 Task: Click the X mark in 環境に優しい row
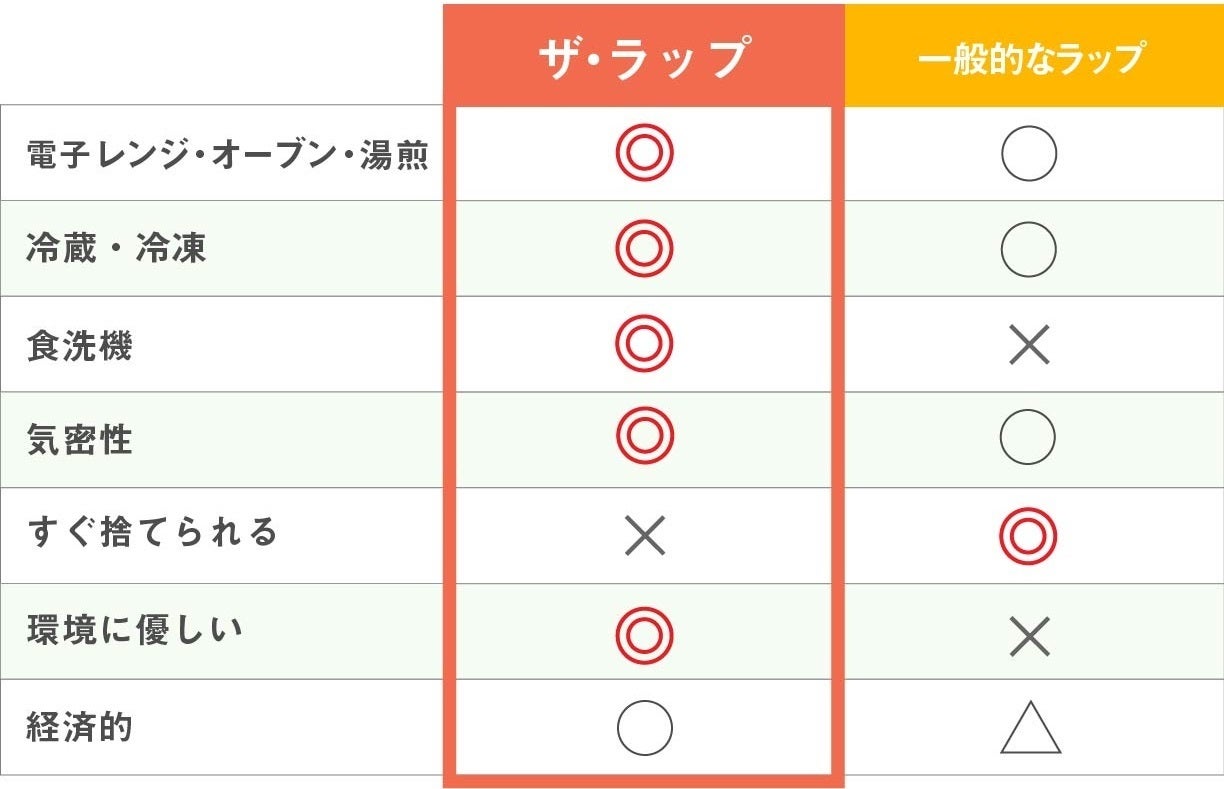coord(1029,635)
